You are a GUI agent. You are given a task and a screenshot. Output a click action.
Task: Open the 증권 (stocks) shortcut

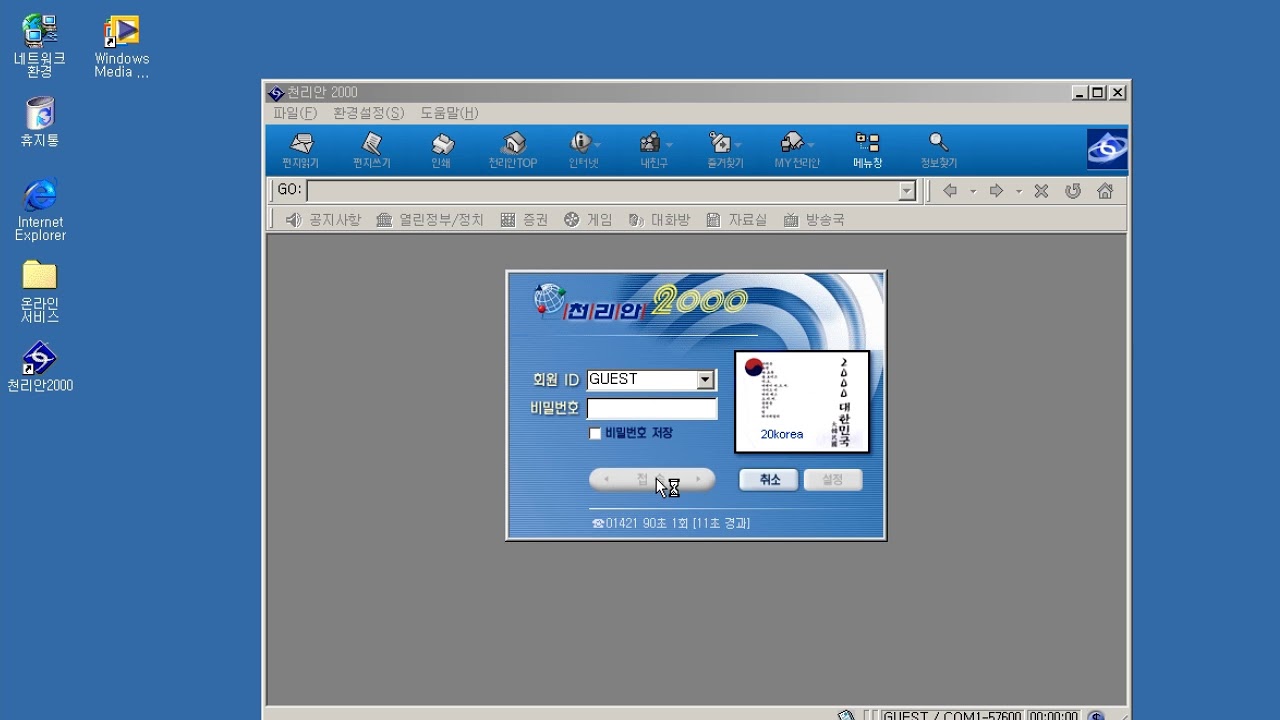pyautogui.click(x=524, y=220)
